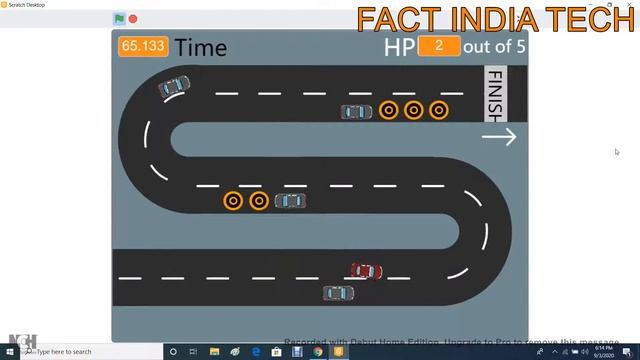
Task: Open Task View on the taskbar
Action: pyautogui.click(x=193, y=352)
